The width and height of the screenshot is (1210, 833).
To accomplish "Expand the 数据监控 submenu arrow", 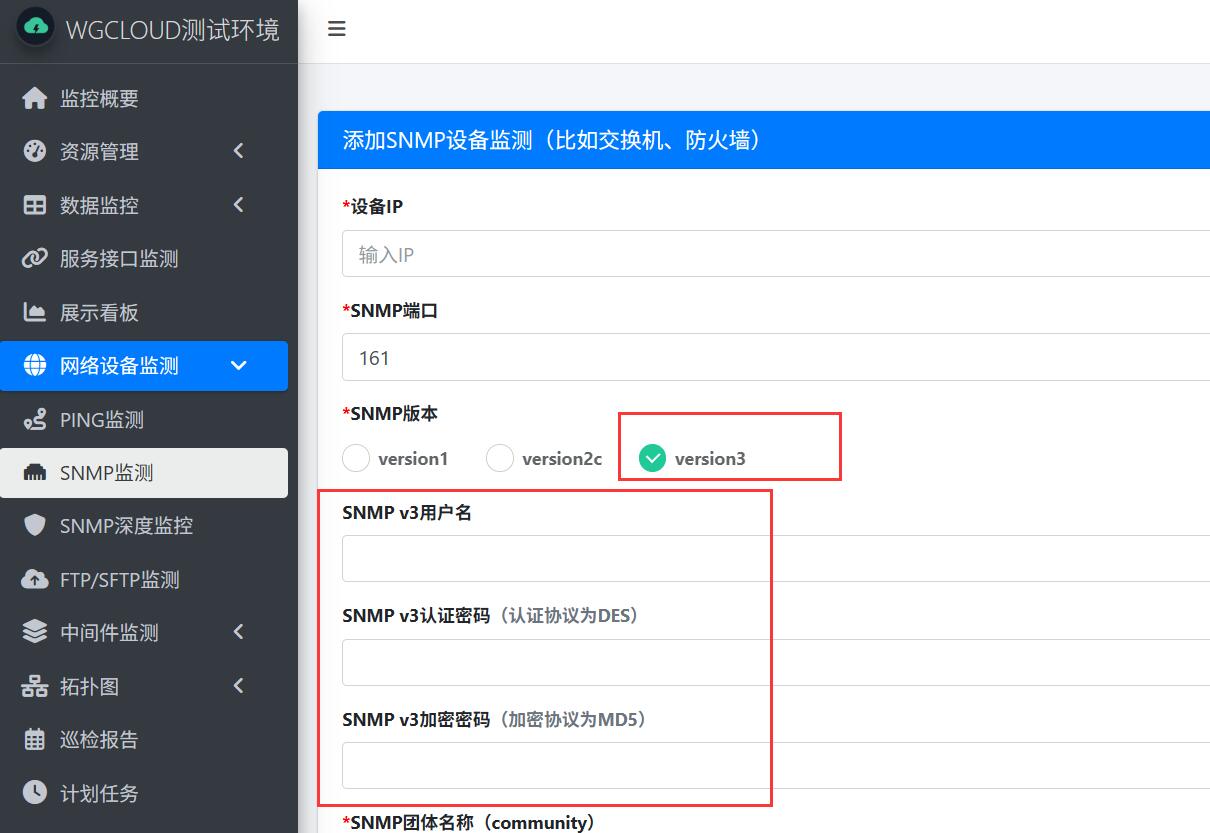I will pyautogui.click(x=238, y=205).
